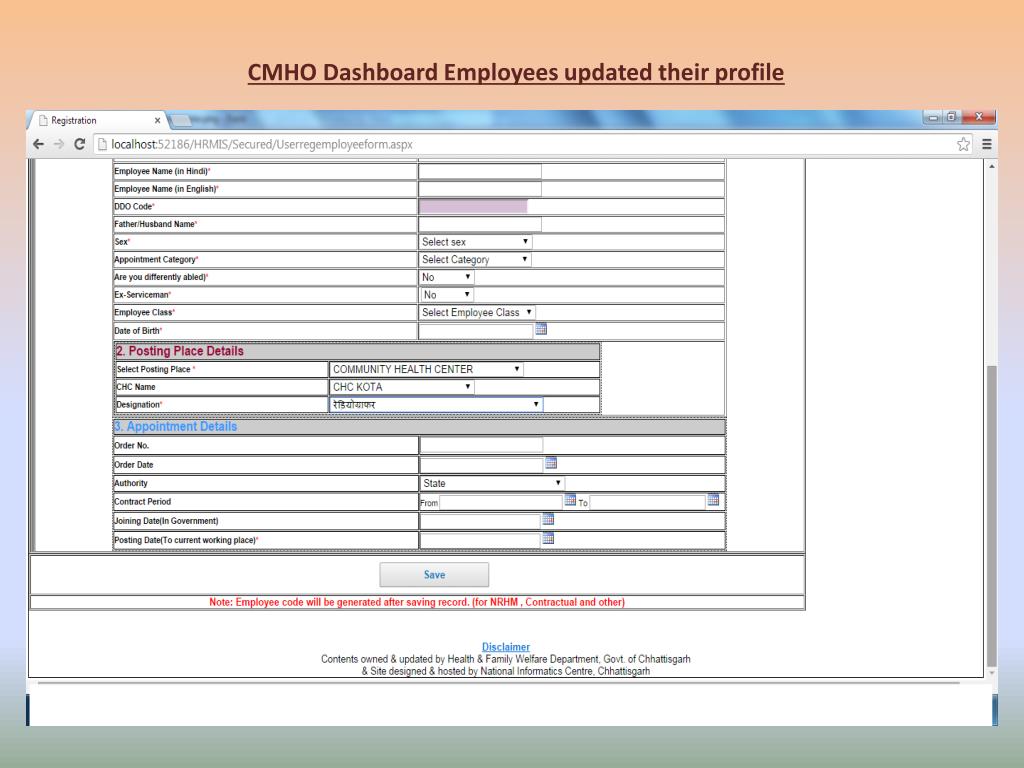Open the Ex-Serviceman dropdown

point(447,295)
